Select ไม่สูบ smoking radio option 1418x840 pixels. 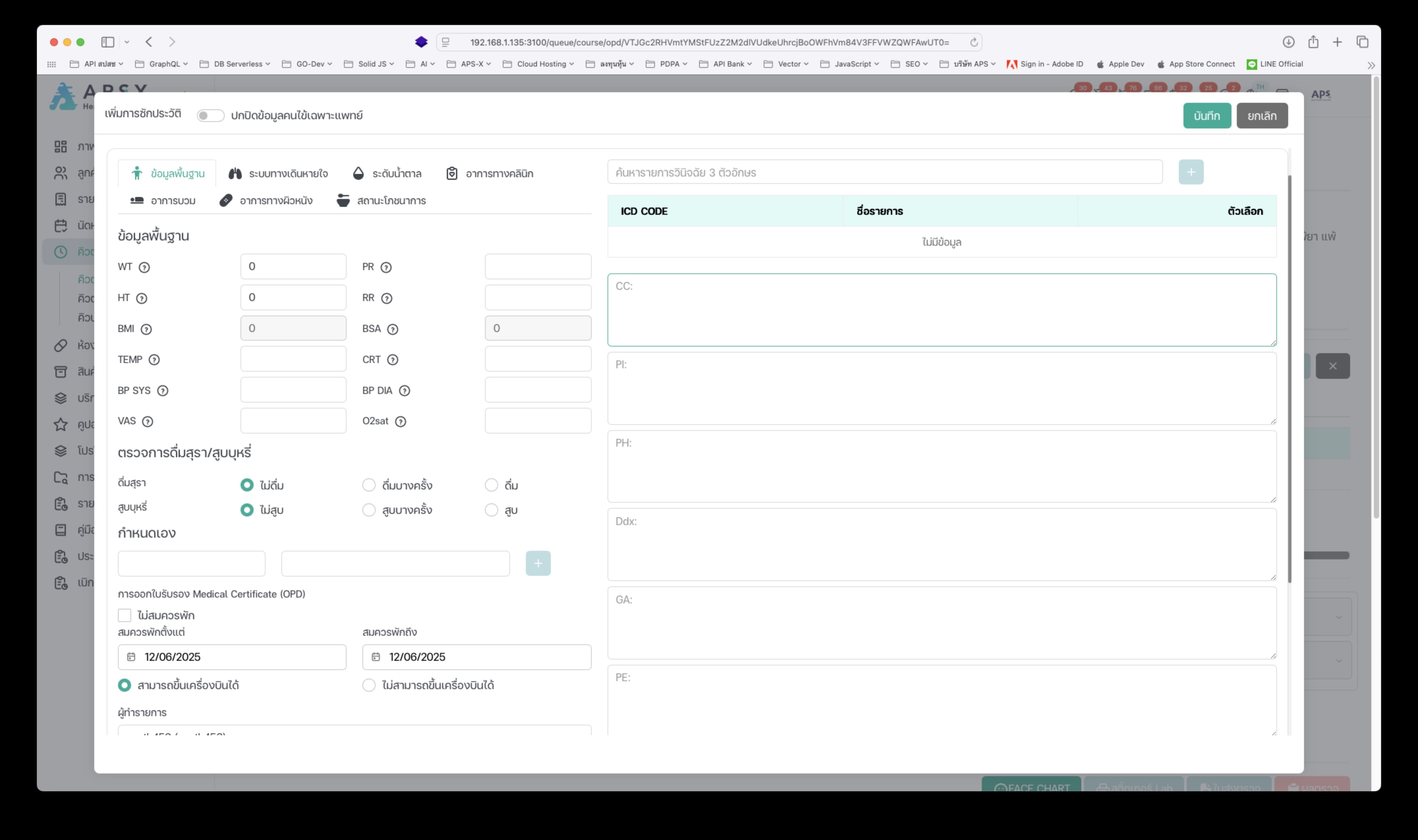tap(247, 510)
